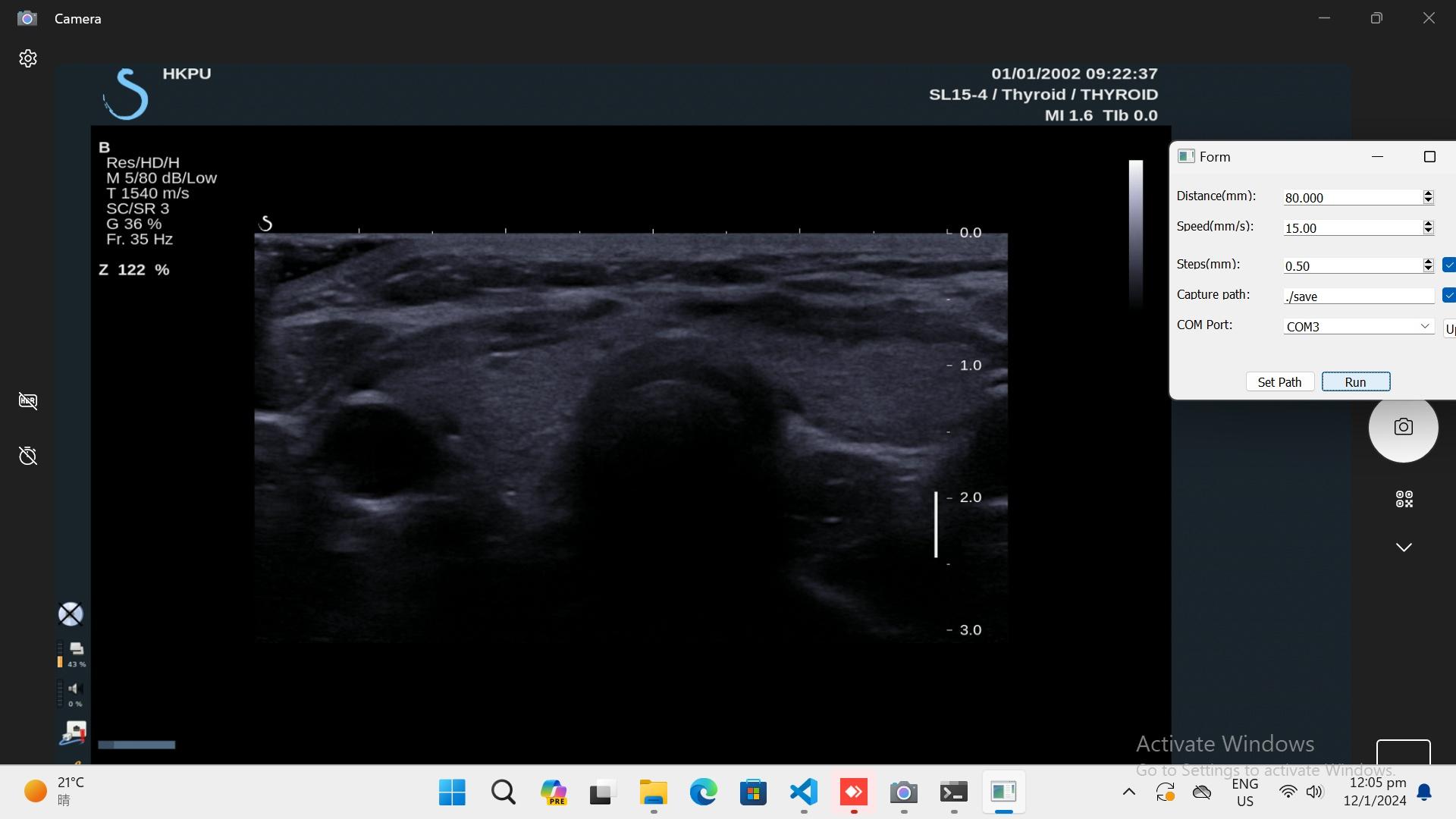
Task: Open Microsoft Edge from the taskbar
Action: coord(703,792)
